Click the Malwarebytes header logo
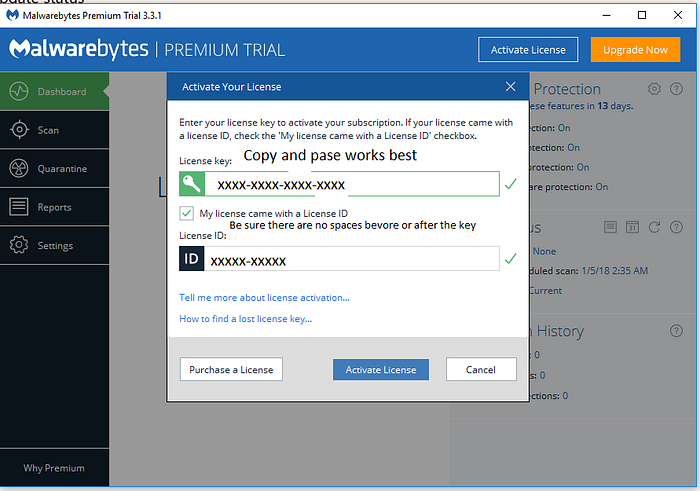Viewport: 700px width, 491px height. click(79, 49)
